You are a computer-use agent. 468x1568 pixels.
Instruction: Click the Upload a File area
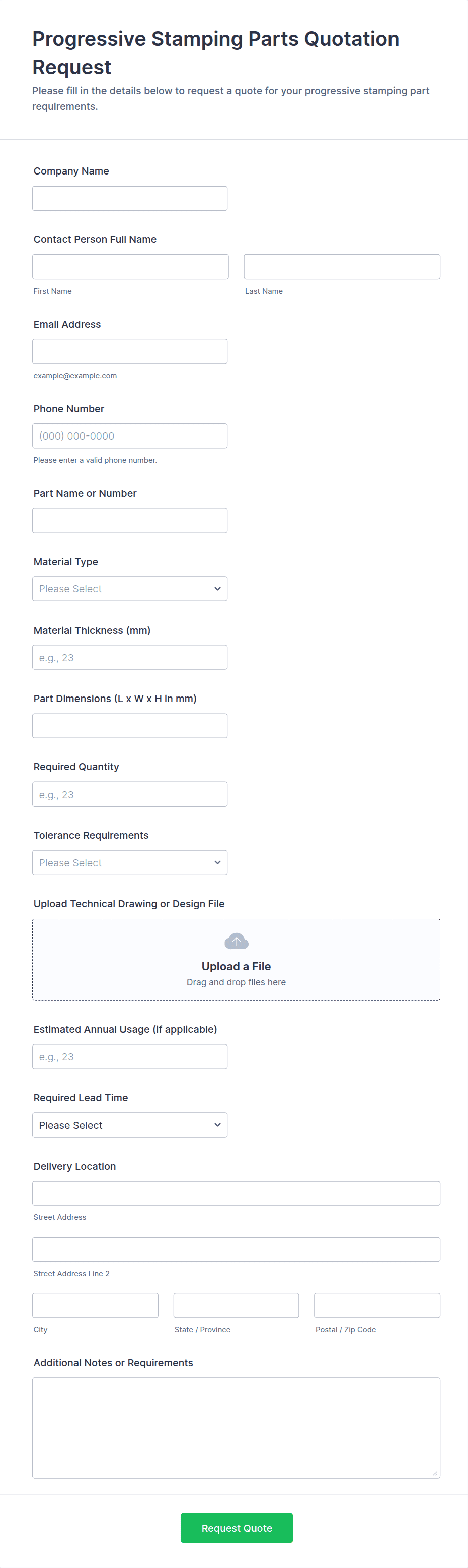236,966
